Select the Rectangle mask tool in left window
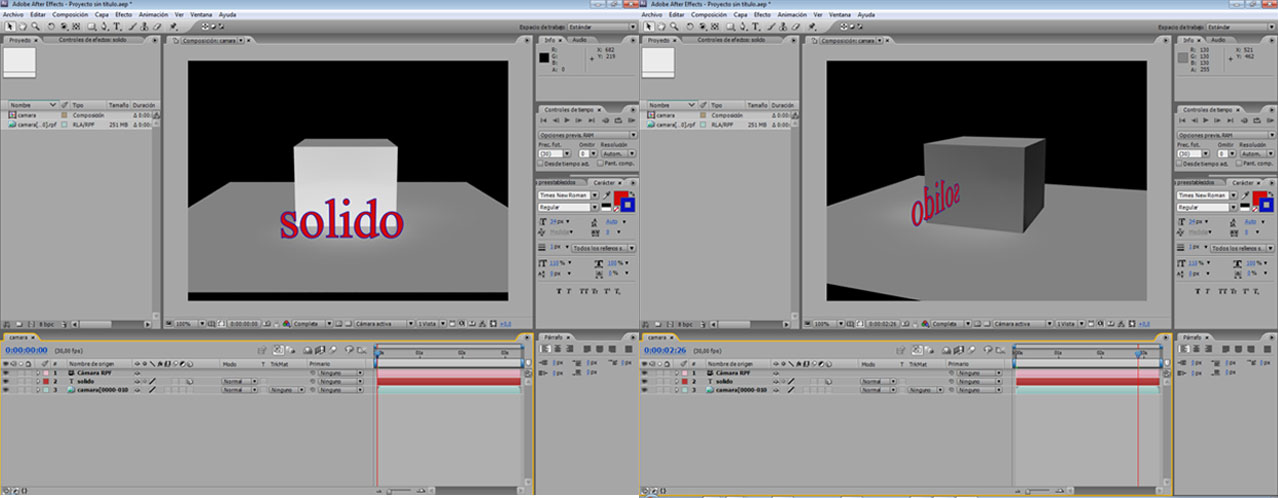This screenshot has width=1278, height=498. [92, 27]
